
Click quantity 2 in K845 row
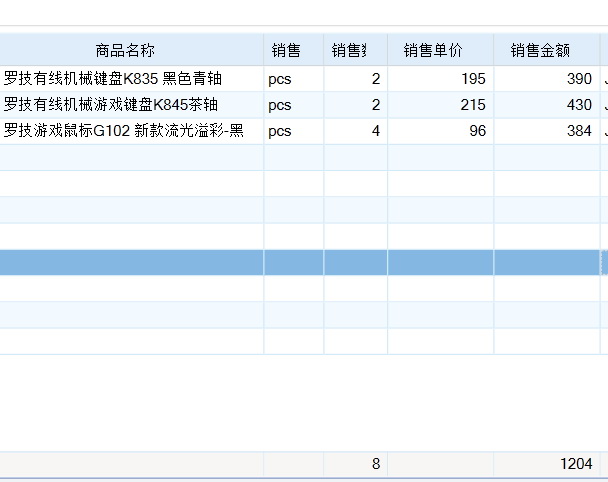356,105
